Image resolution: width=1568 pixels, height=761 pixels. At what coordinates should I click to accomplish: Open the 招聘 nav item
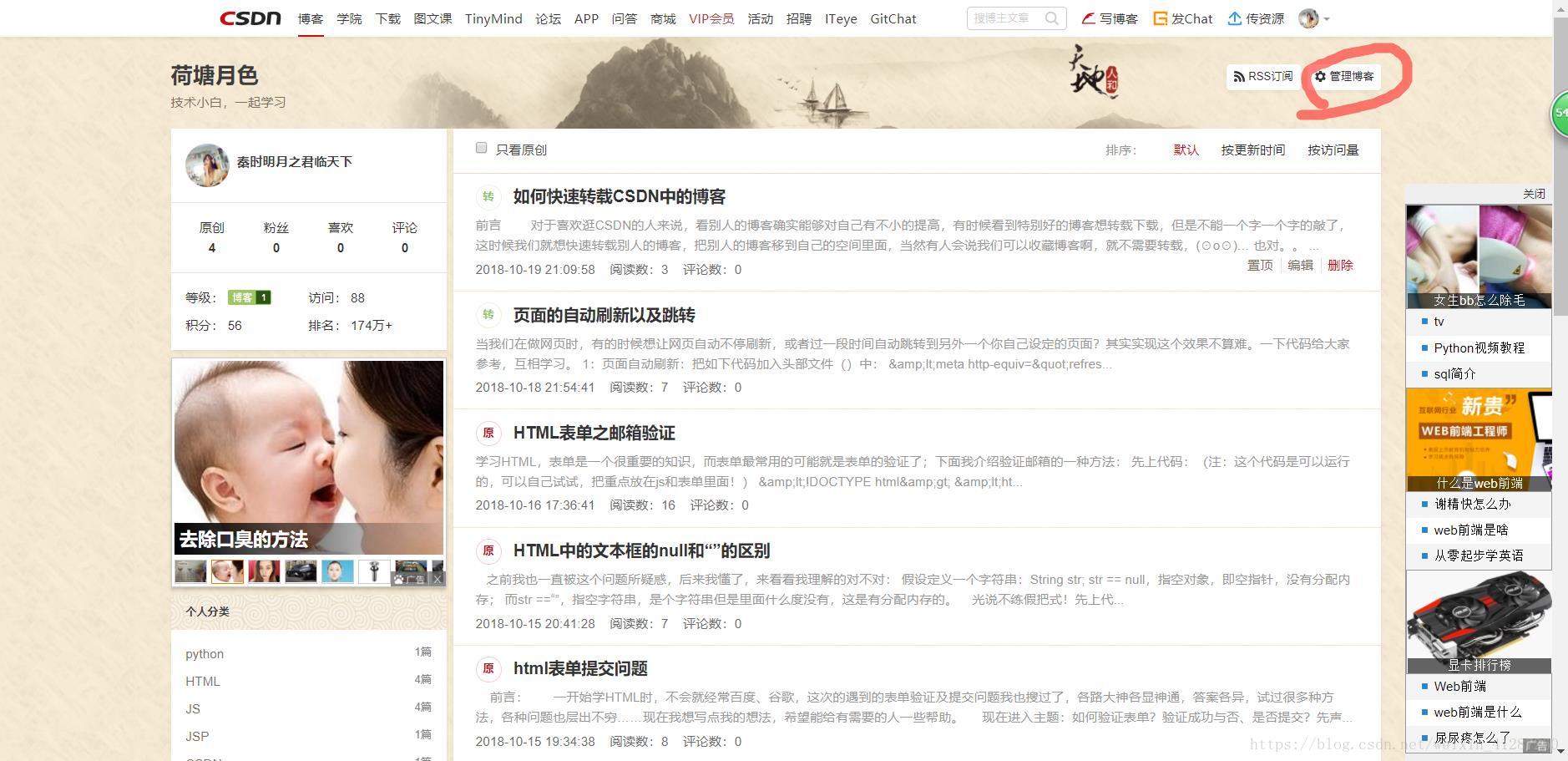coord(798,18)
